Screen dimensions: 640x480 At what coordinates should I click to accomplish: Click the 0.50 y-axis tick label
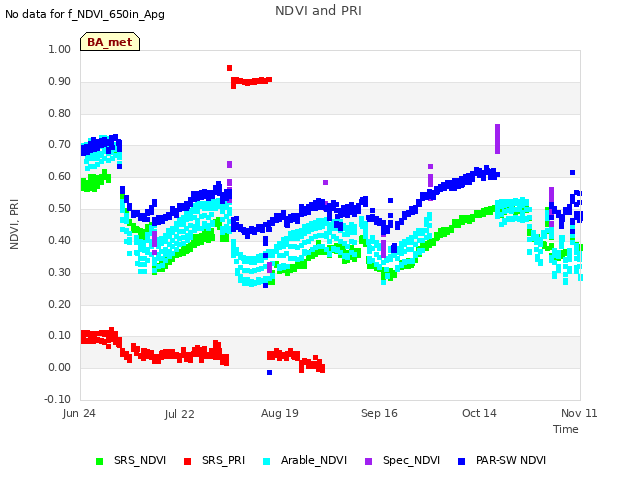pyautogui.click(x=60, y=208)
